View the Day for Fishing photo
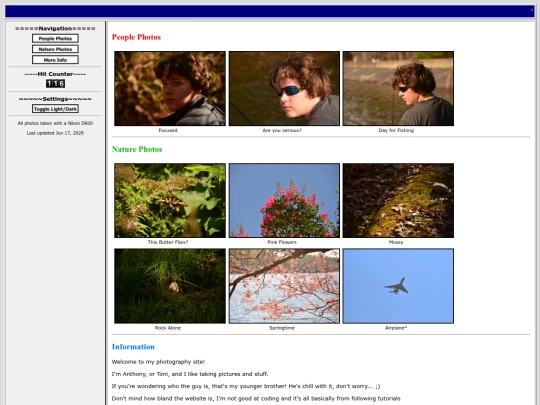The image size is (540, 405). tap(398, 89)
